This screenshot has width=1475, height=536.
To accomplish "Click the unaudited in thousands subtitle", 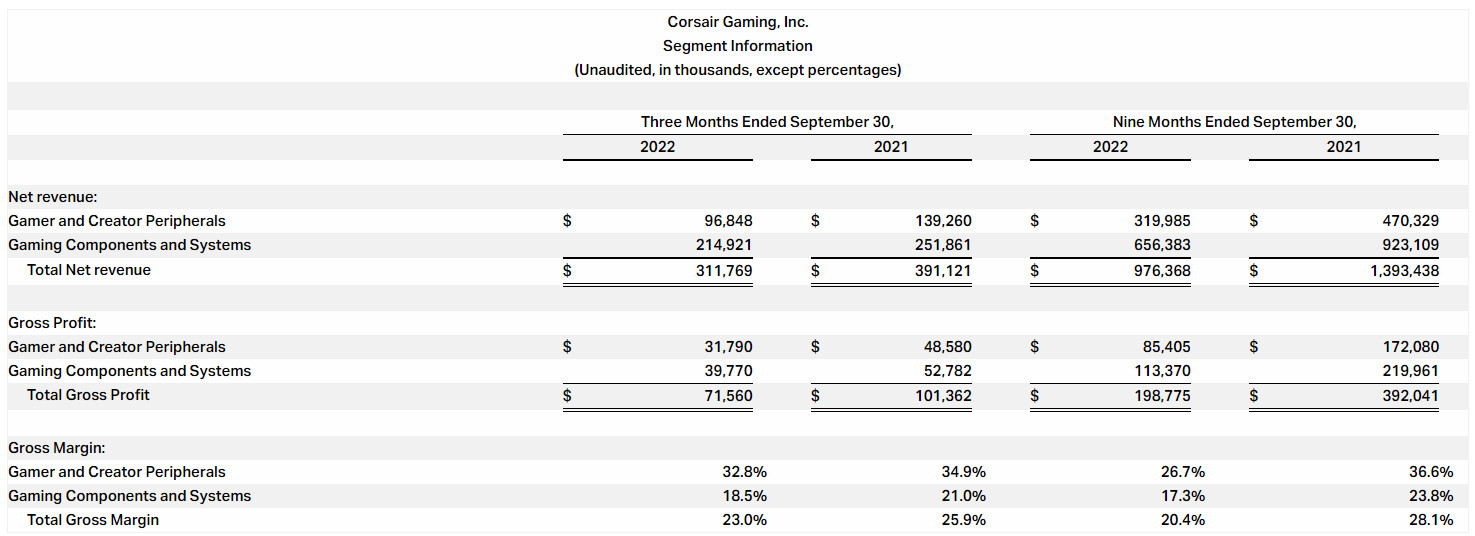I will point(738,70).
